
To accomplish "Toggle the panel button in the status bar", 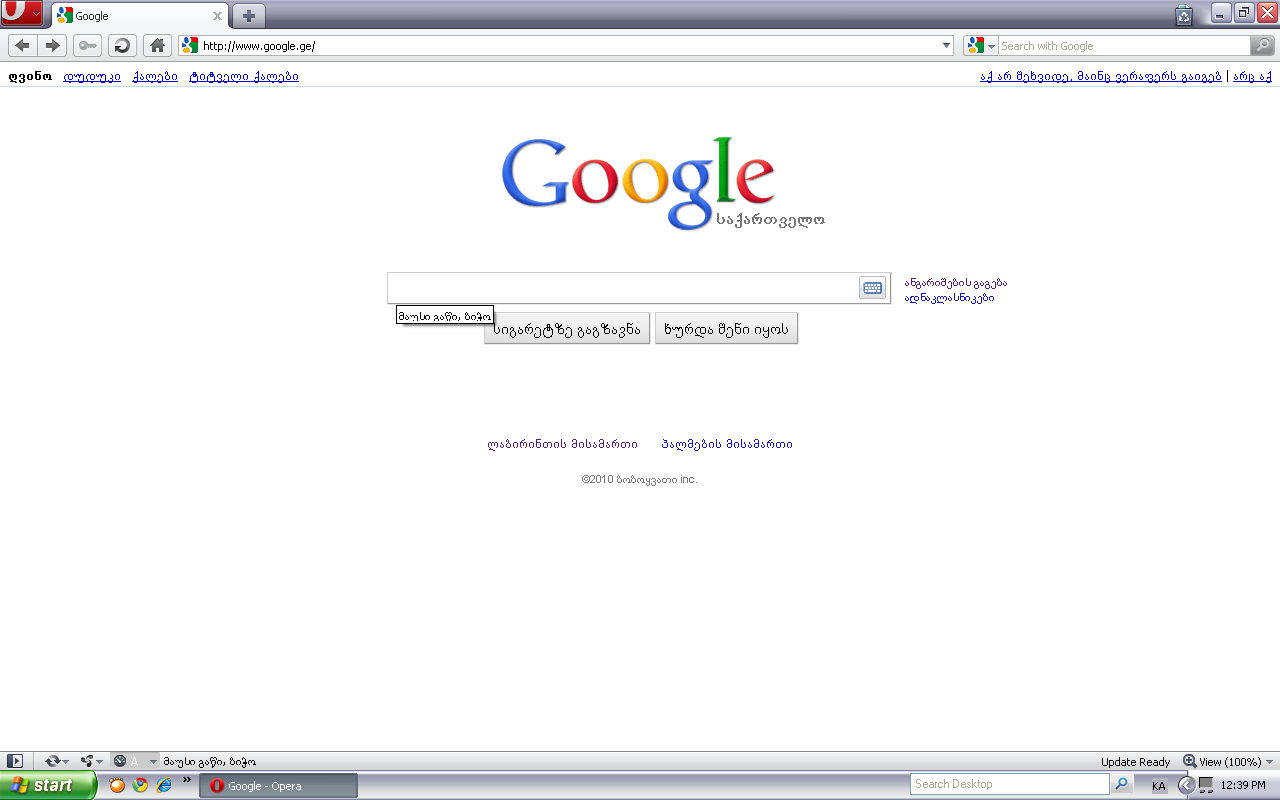I will coord(15,761).
